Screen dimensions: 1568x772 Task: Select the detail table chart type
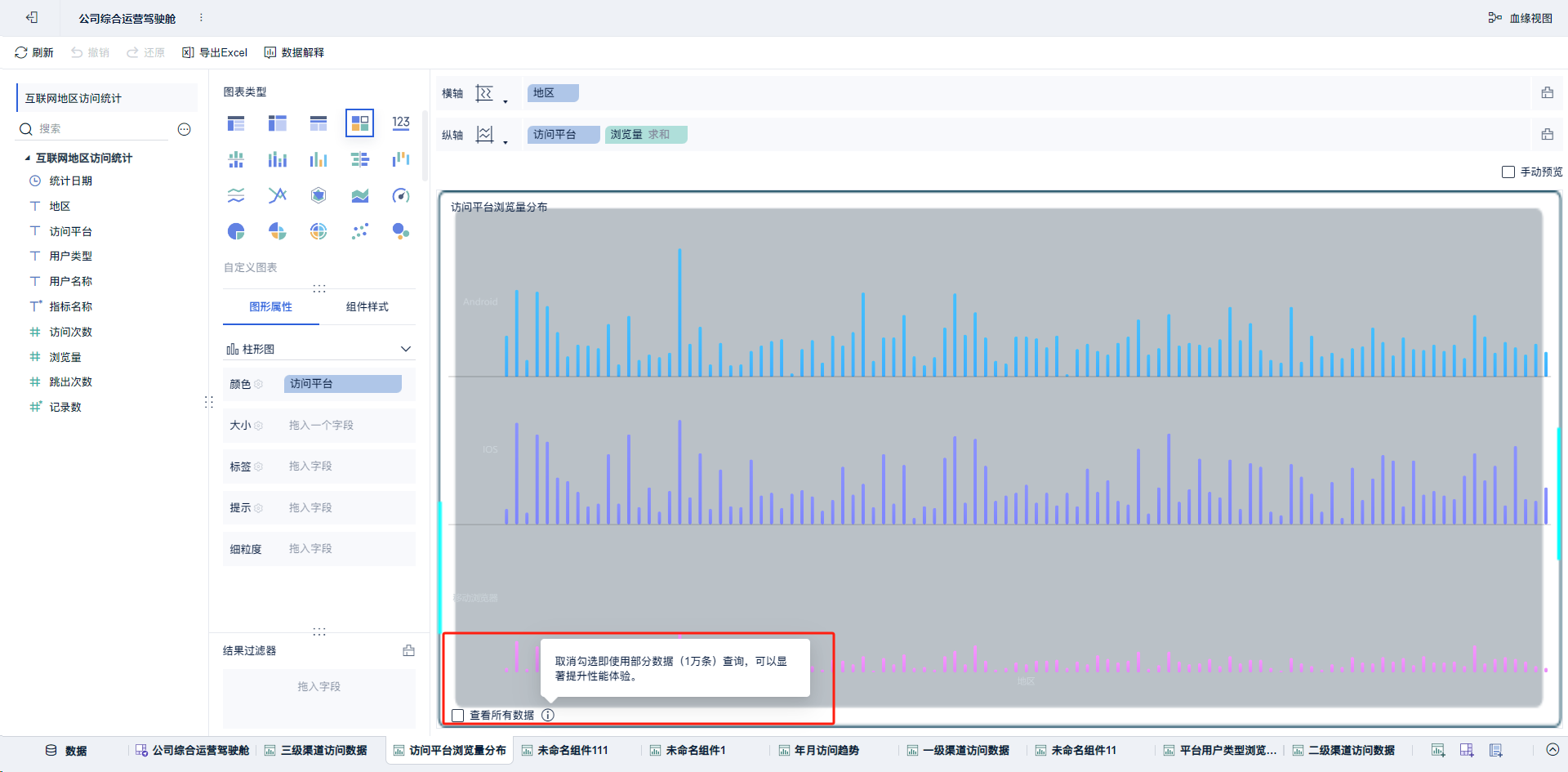pos(318,123)
